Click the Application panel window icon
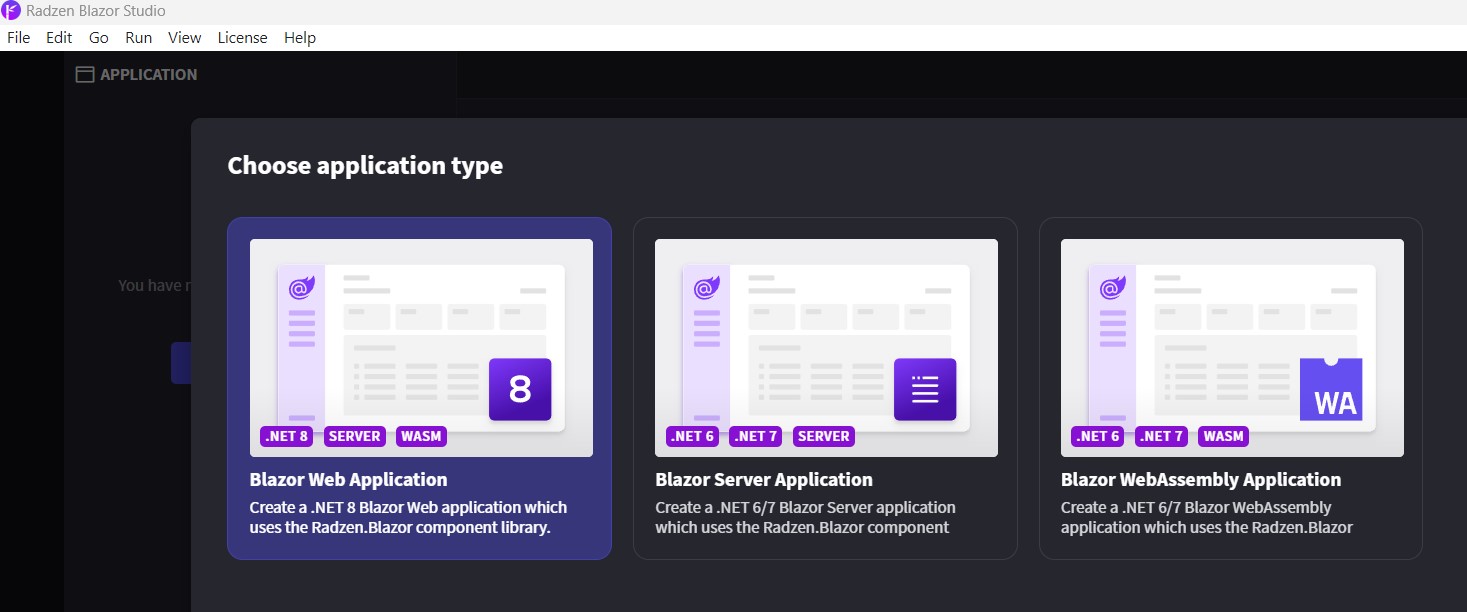1467x612 pixels. tap(85, 74)
